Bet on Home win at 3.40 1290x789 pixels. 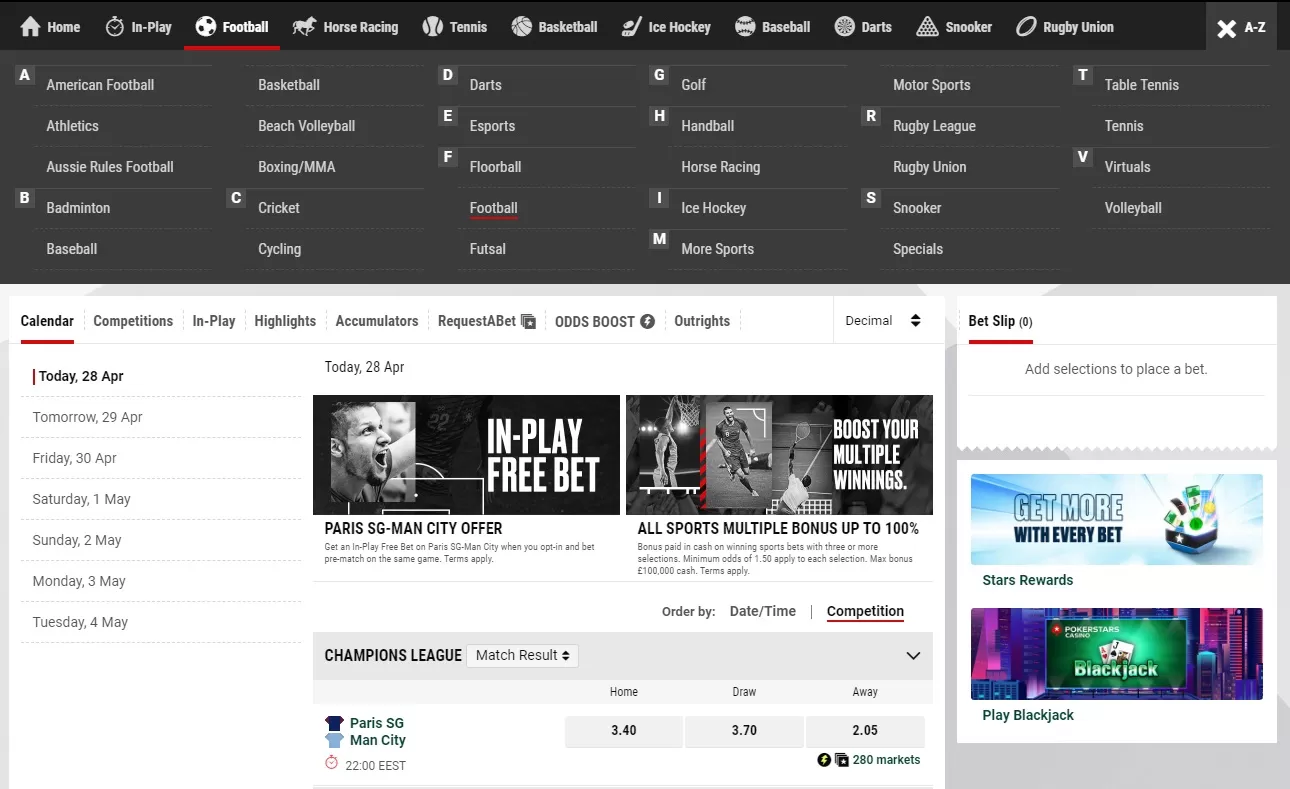click(624, 731)
